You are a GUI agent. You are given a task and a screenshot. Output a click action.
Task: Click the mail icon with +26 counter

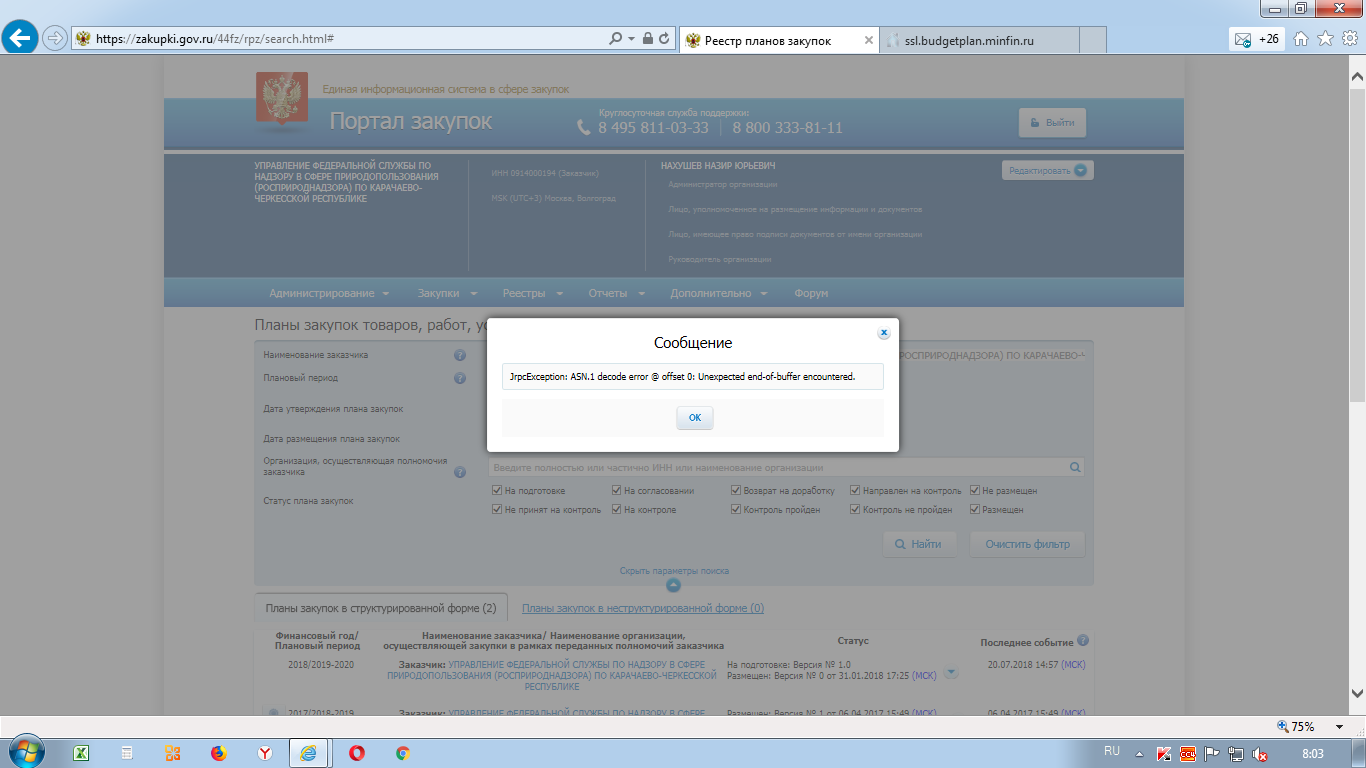point(1257,39)
